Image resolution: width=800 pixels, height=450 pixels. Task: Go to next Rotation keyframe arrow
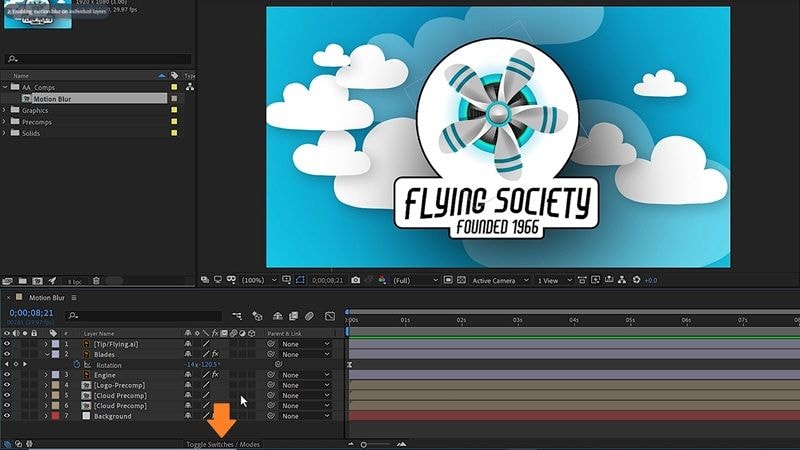25,364
